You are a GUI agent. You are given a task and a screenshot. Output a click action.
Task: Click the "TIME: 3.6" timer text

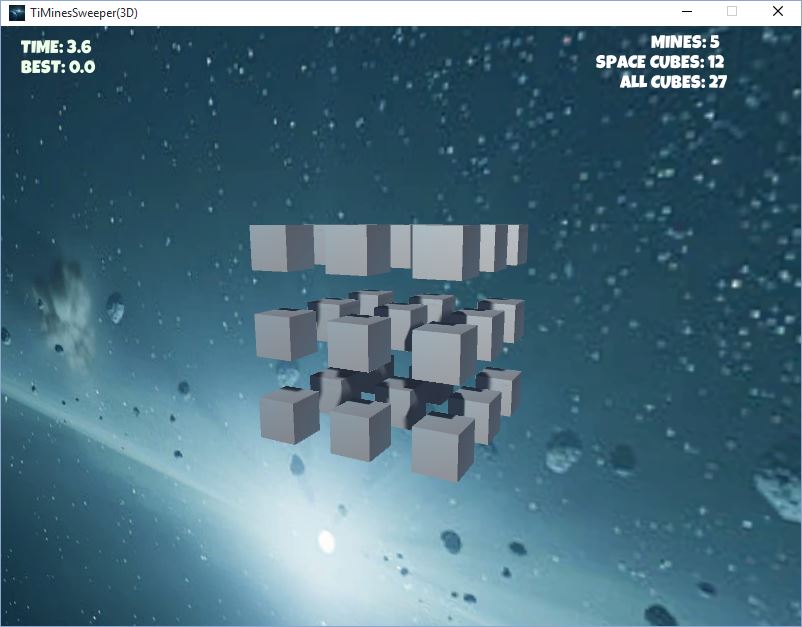56,47
